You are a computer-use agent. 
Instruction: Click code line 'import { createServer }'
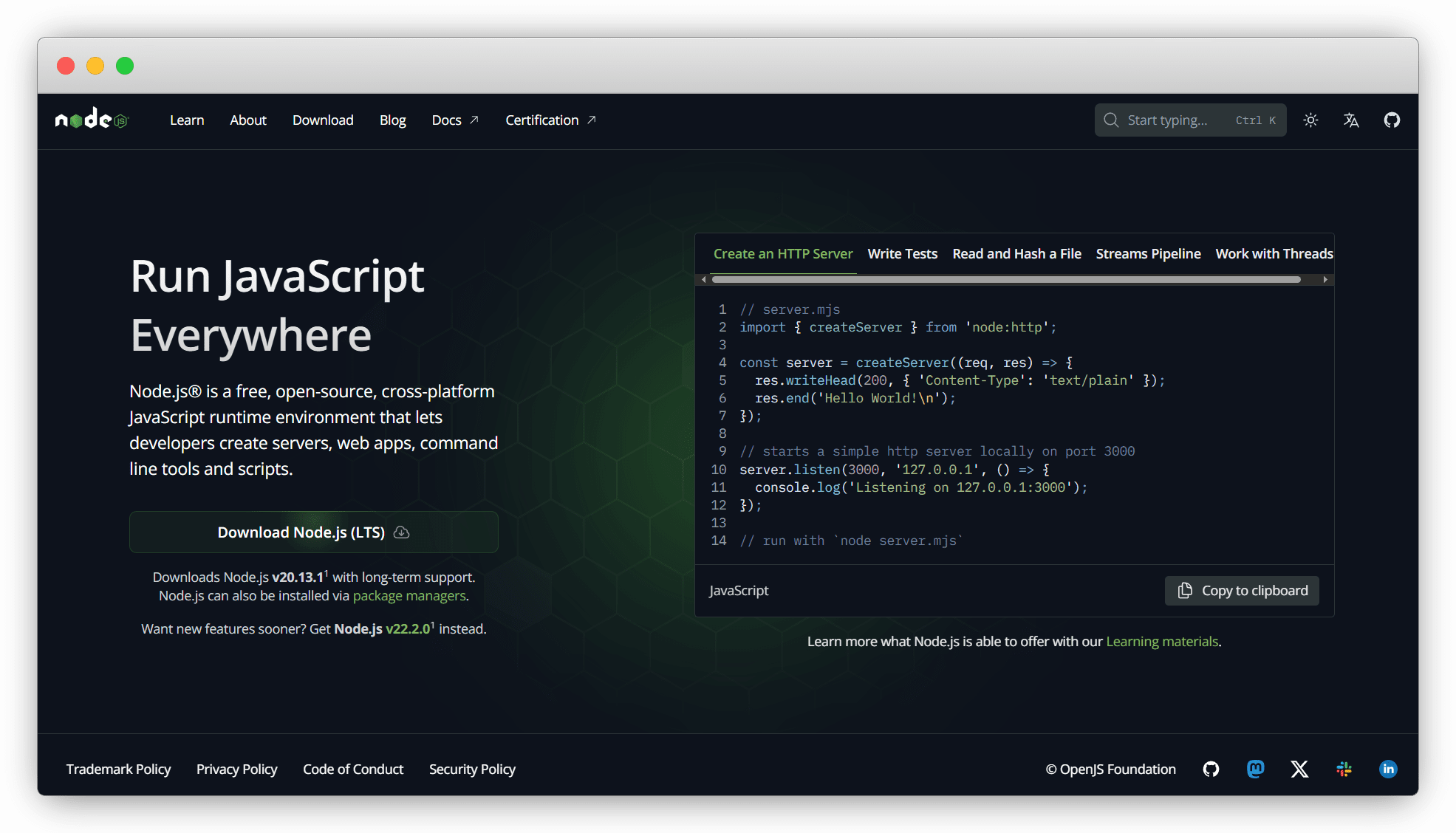[898, 327]
